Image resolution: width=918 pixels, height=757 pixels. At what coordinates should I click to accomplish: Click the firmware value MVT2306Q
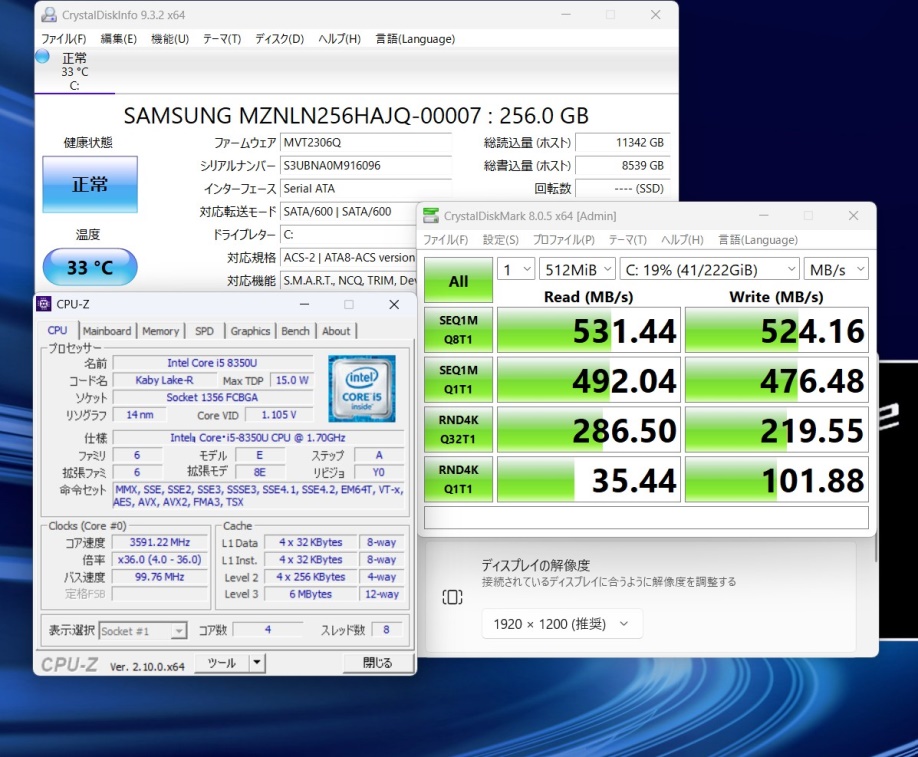[x=366, y=142]
